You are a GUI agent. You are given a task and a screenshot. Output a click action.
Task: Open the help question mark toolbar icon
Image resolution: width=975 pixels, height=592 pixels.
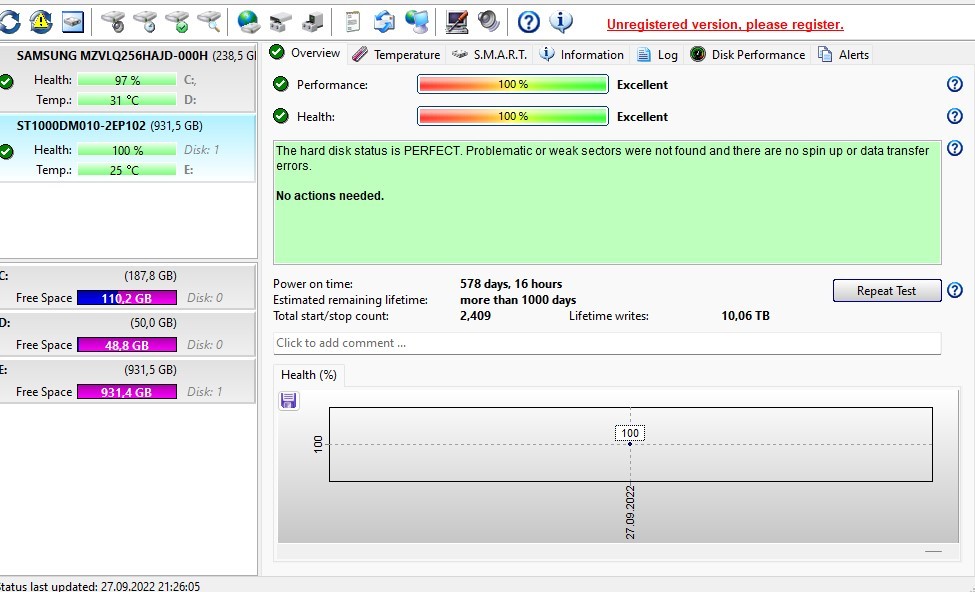[529, 21]
